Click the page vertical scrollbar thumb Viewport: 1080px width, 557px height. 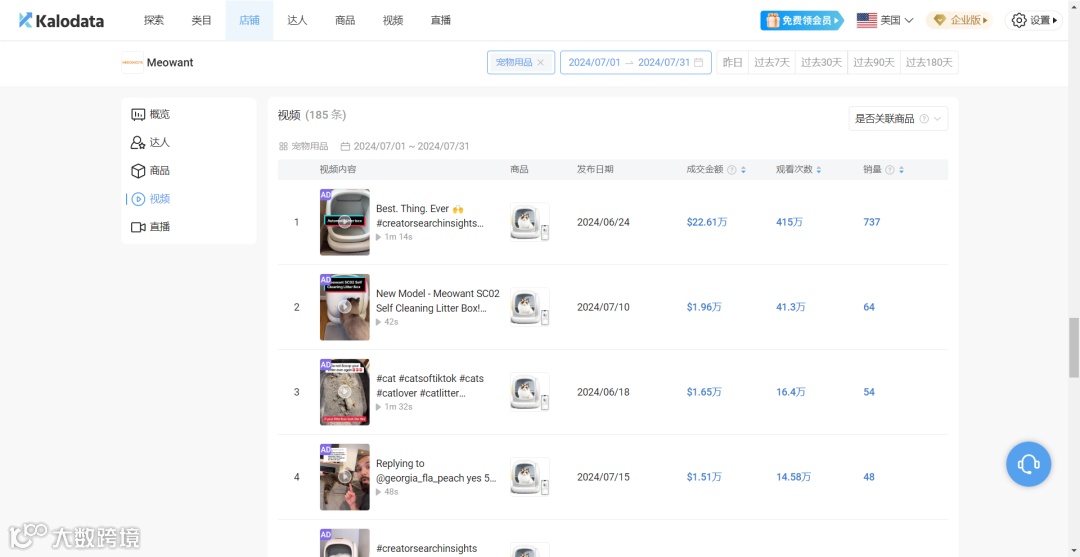1074,348
